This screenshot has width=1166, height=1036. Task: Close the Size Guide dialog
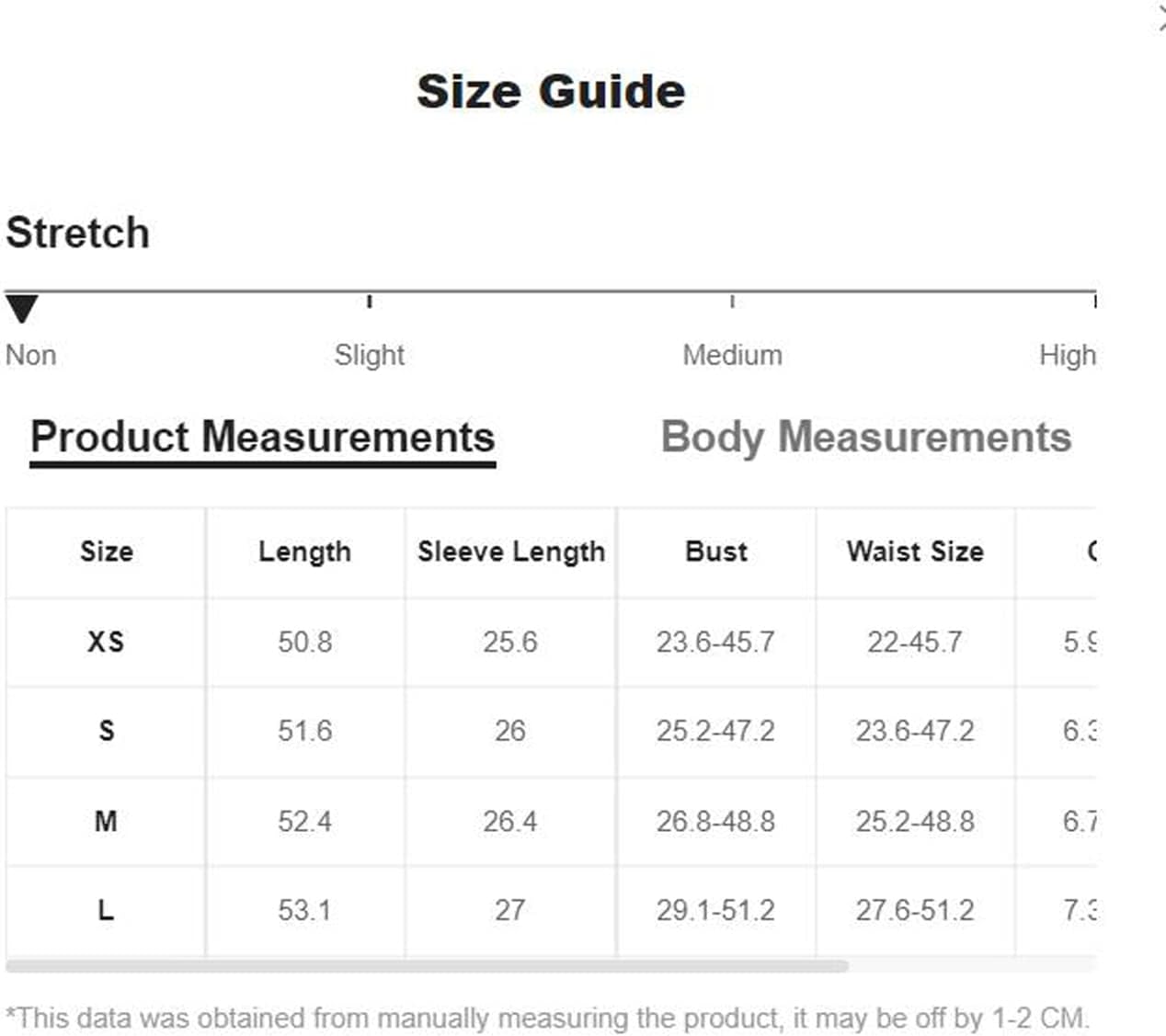point(1160,17)
